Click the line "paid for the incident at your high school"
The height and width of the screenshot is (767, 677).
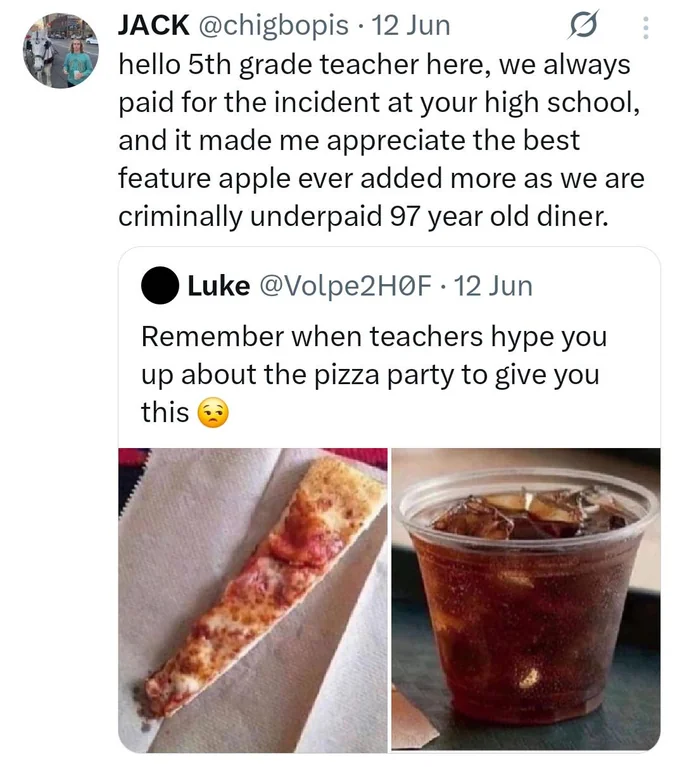tap(376, 103)
